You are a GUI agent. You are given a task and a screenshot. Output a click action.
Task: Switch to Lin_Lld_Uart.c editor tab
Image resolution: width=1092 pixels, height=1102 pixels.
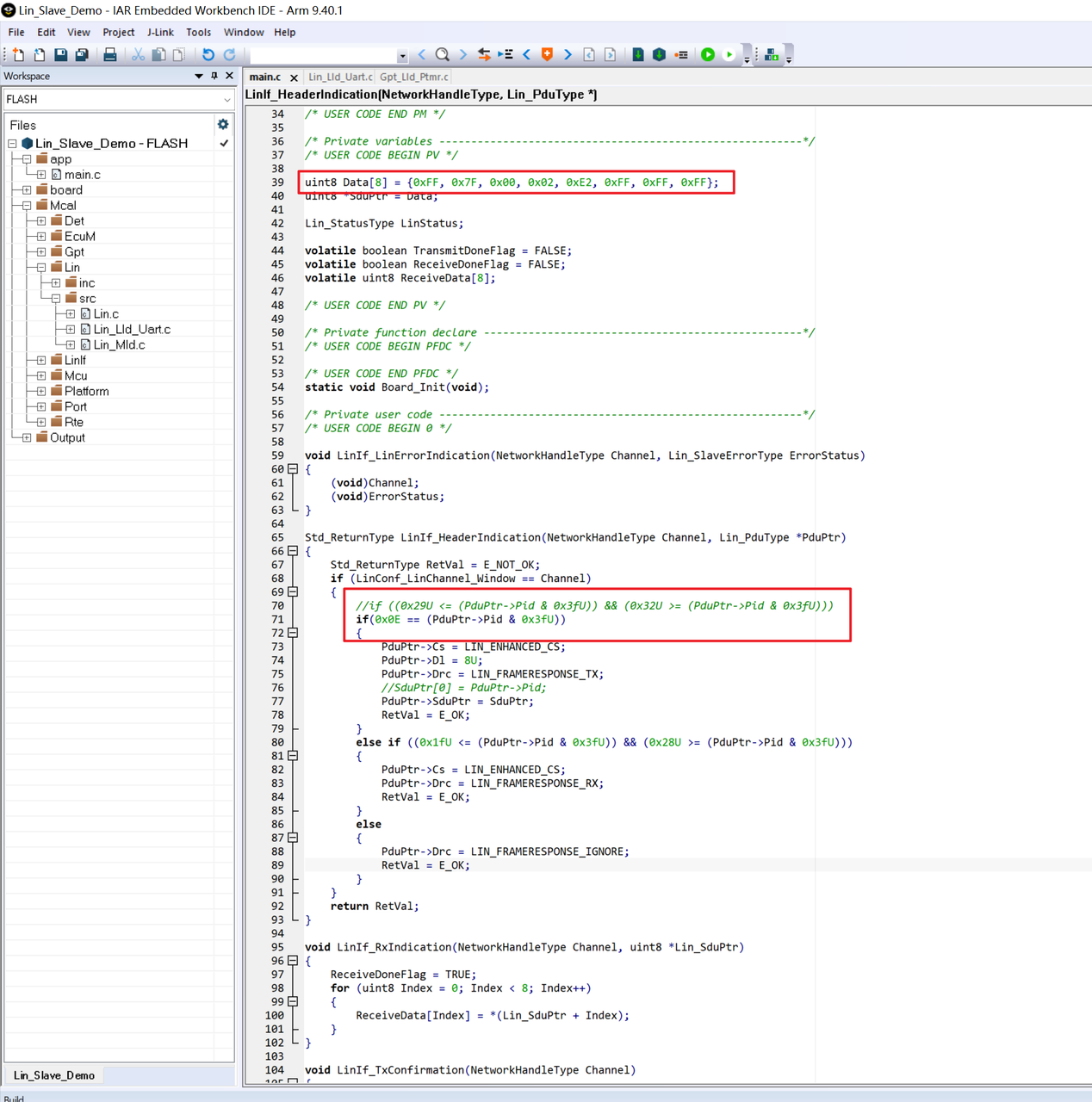tap(339, 77)
